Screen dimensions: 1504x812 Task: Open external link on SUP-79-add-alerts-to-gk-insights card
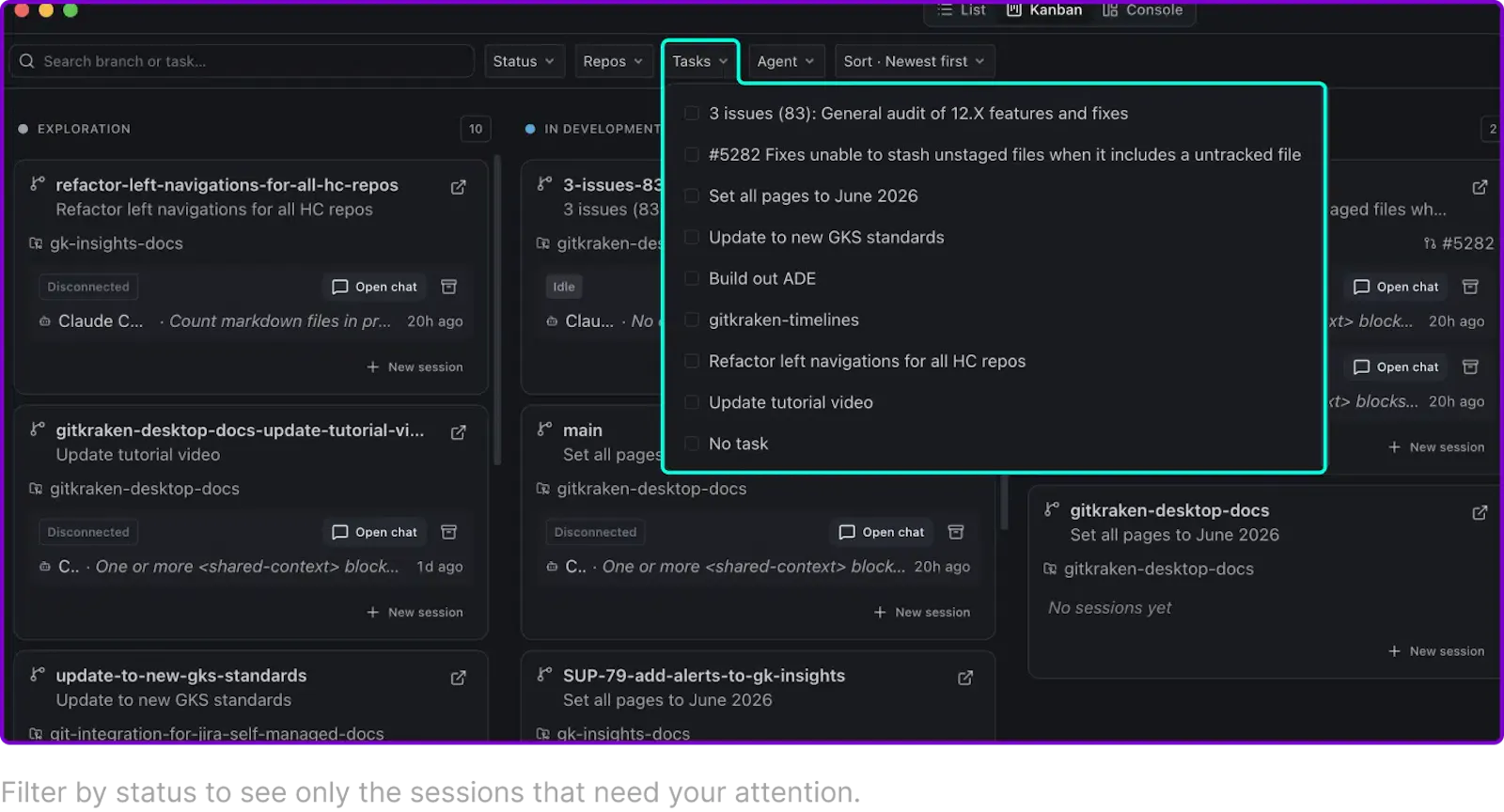pos(965,678)
